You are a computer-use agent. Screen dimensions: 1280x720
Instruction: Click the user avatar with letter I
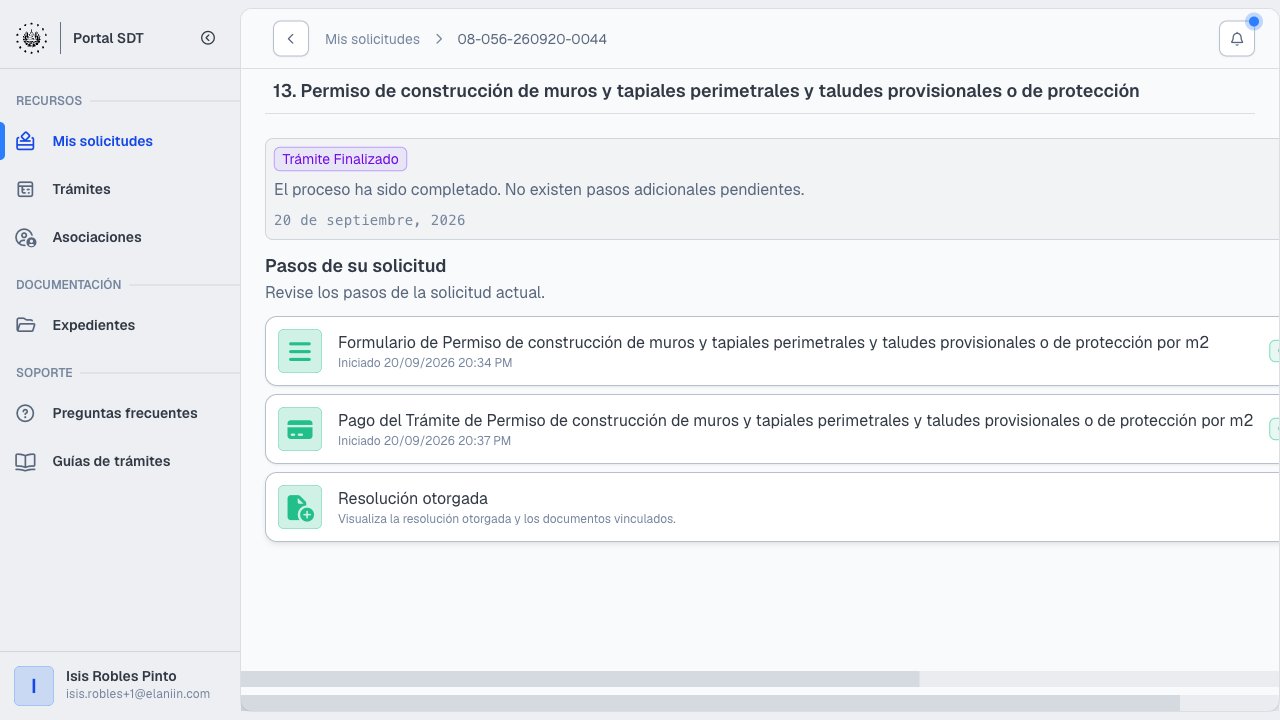[x=34, y=686]
